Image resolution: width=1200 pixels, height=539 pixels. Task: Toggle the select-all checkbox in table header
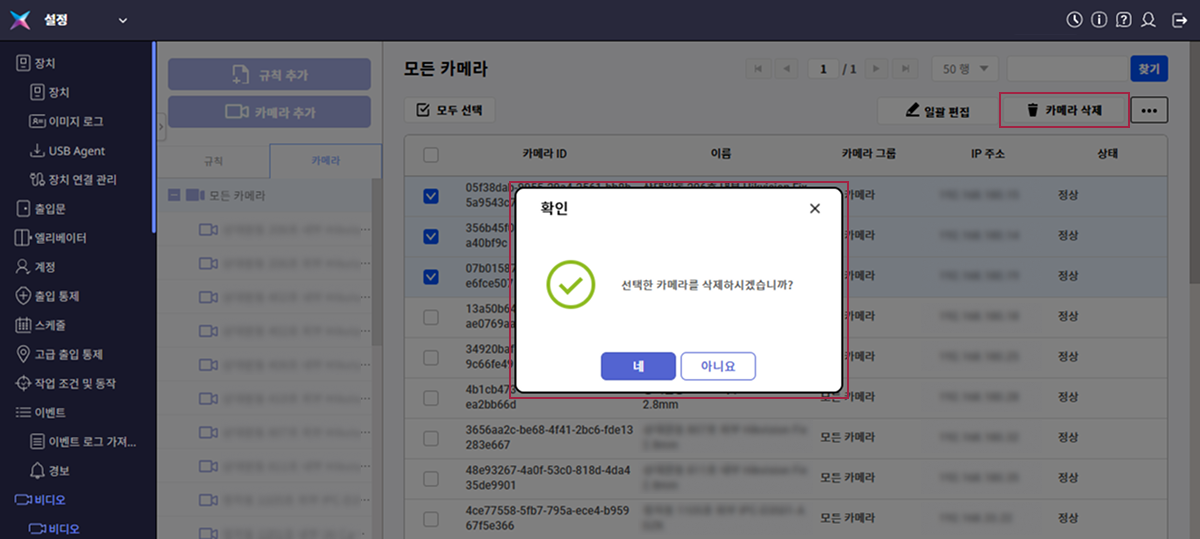pyautogui.click(x=431, y=155)
